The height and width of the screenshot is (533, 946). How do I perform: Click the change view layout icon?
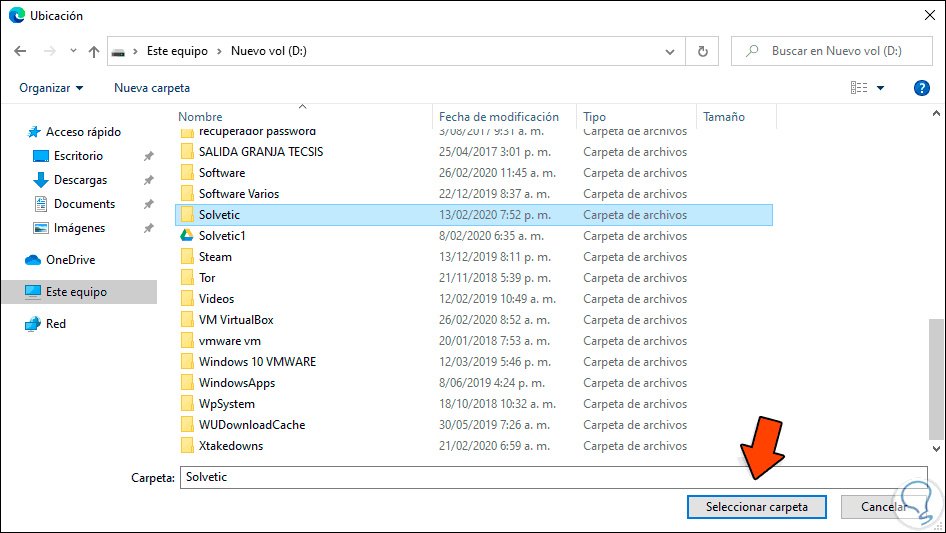[859, 88]
